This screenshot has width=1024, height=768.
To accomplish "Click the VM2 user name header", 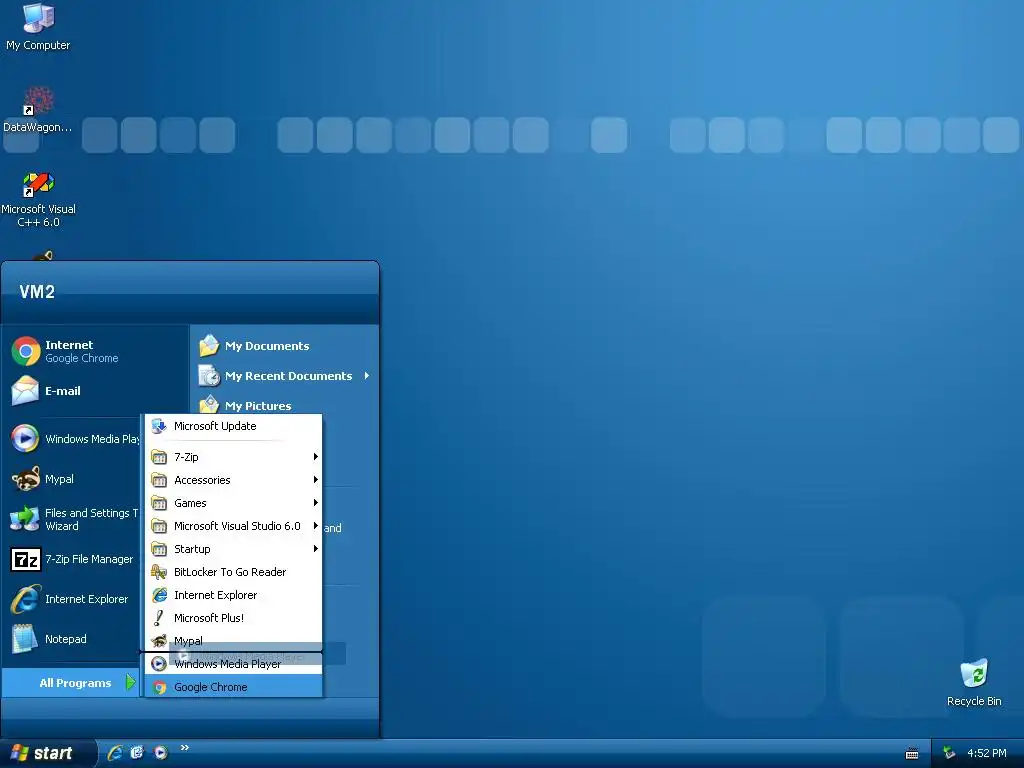I will (37, 292).
